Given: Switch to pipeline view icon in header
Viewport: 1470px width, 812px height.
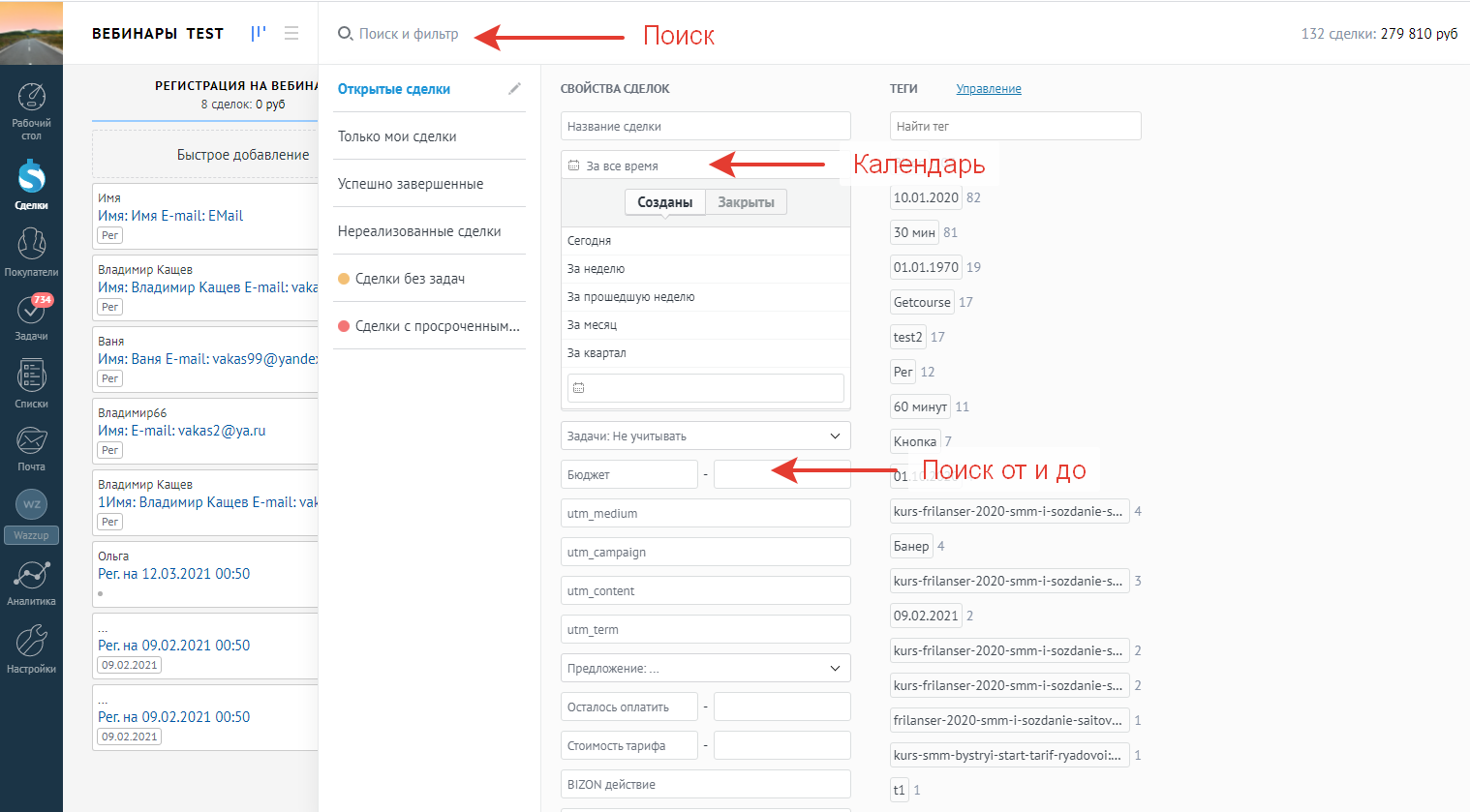Looking at the screenshot, I should [x=259, y=33].
